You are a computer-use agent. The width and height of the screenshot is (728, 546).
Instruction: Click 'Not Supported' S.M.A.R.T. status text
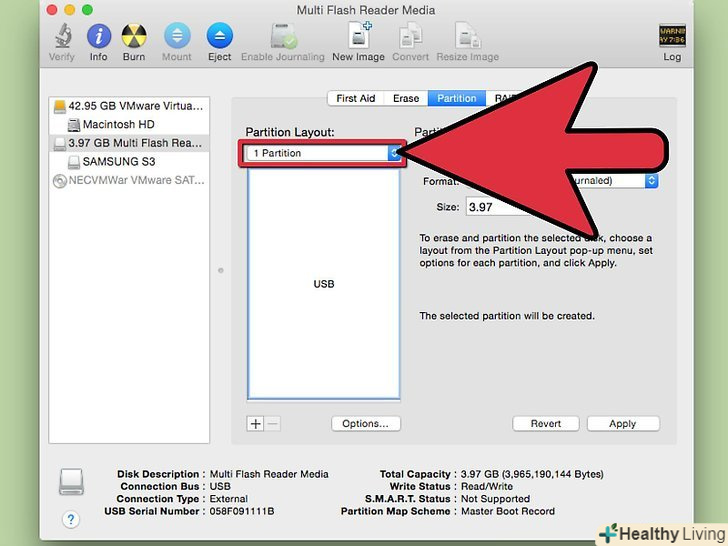pyautogui.click(x=495, y=499)
